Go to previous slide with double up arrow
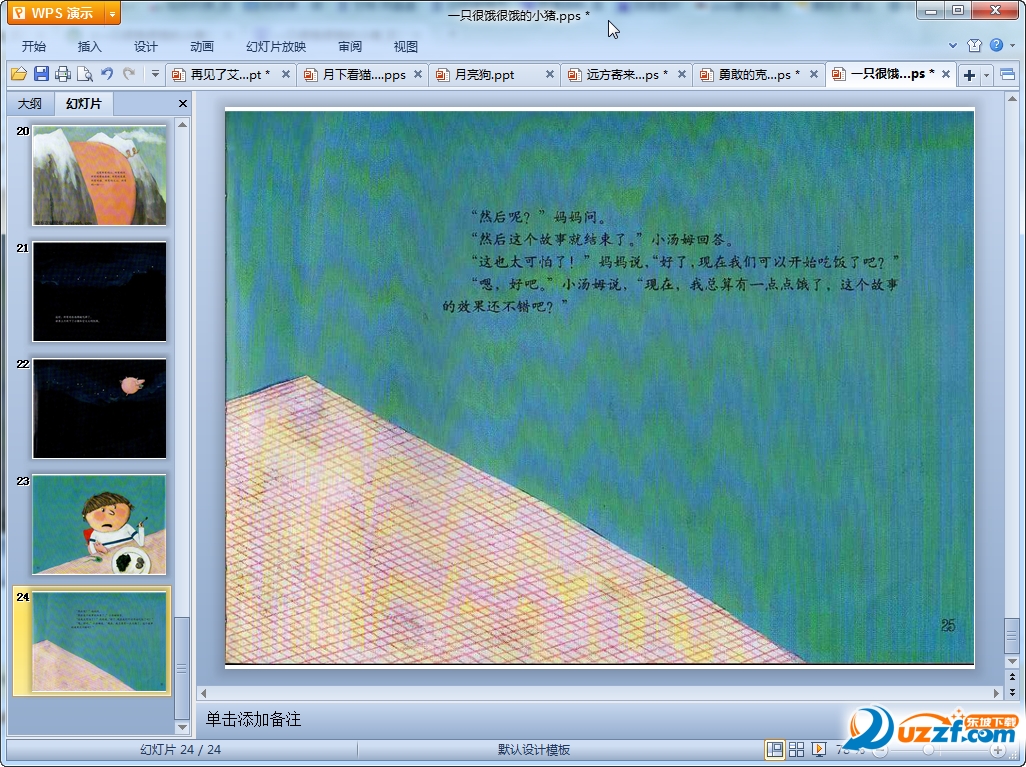Screen dimensions: 1026x767 point(1012,677)
